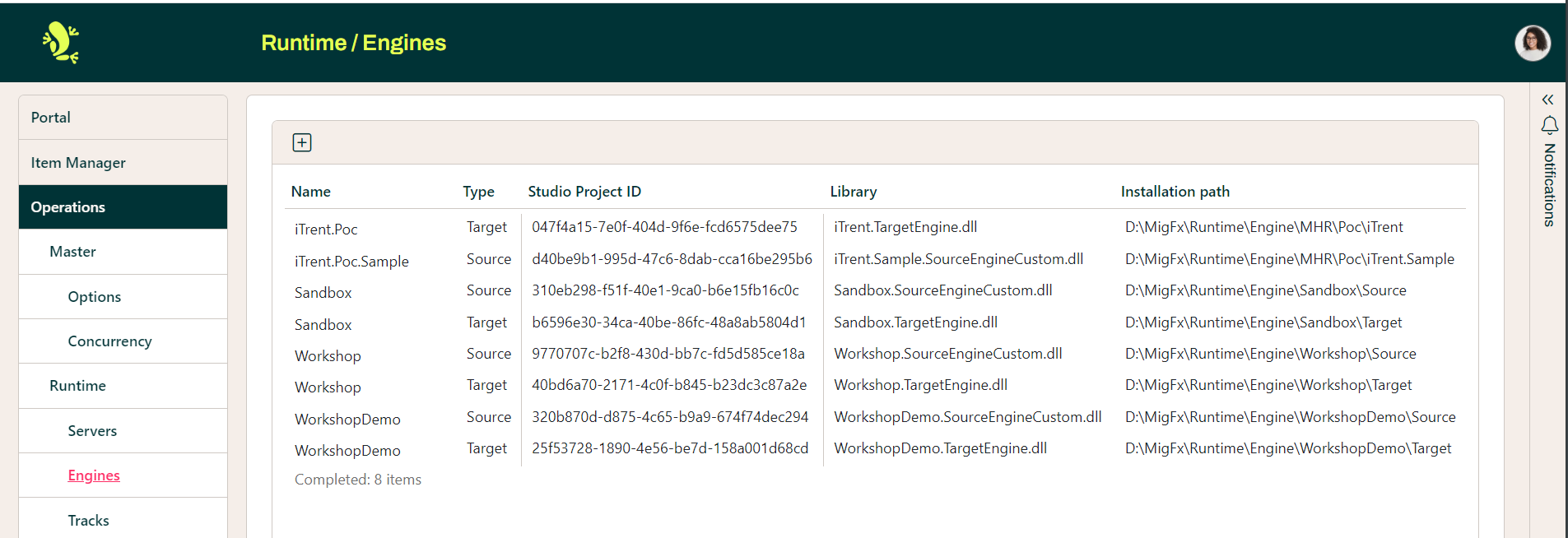Screen dimensions: 1568x538
Task: Open the Options page
Action: 94,297
